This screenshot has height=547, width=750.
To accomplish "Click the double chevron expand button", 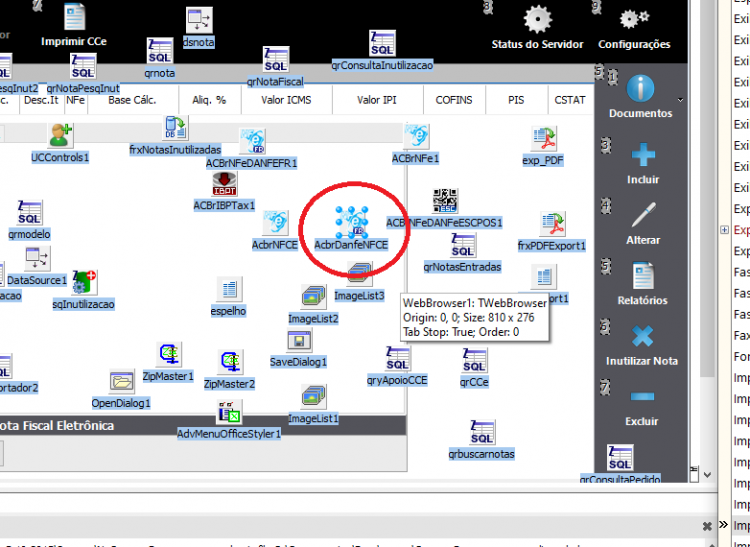I will point(723,525).
